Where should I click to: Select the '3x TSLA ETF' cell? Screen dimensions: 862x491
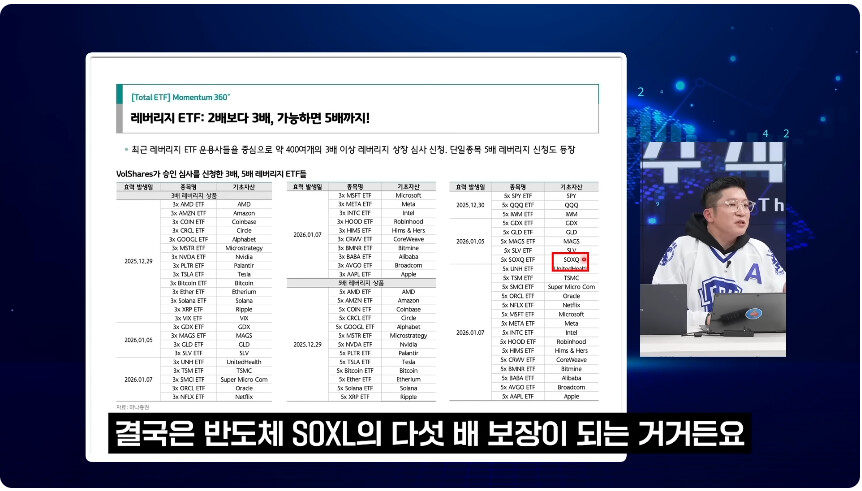[188, 274]
